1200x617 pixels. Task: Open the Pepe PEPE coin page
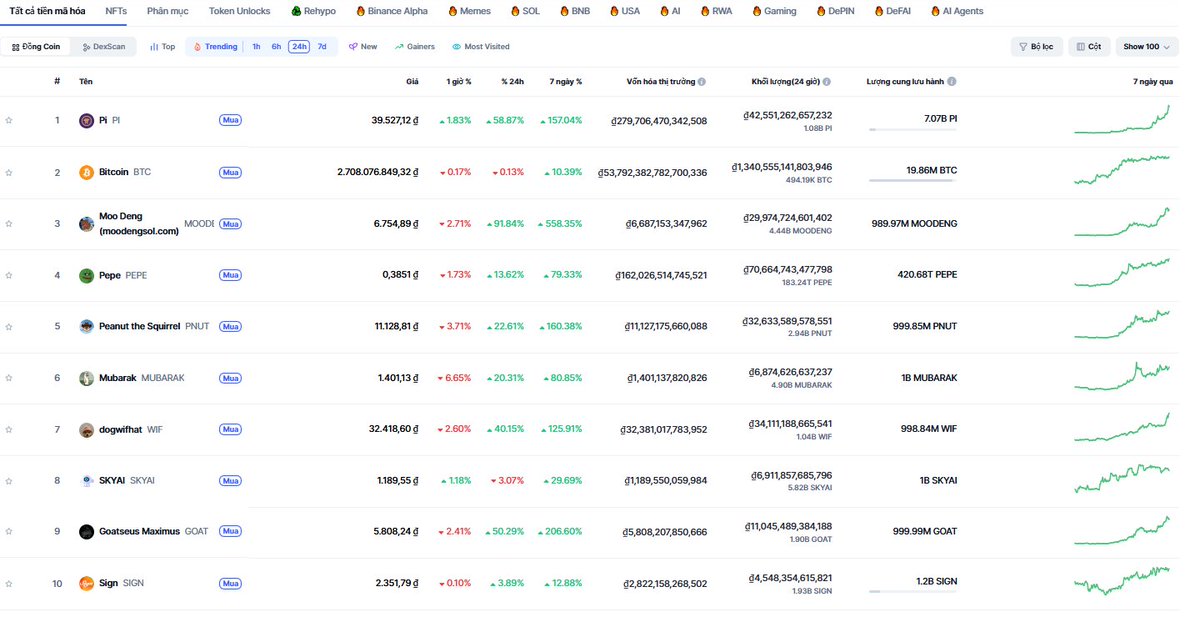pyautogui.click(x=123, y=275)
